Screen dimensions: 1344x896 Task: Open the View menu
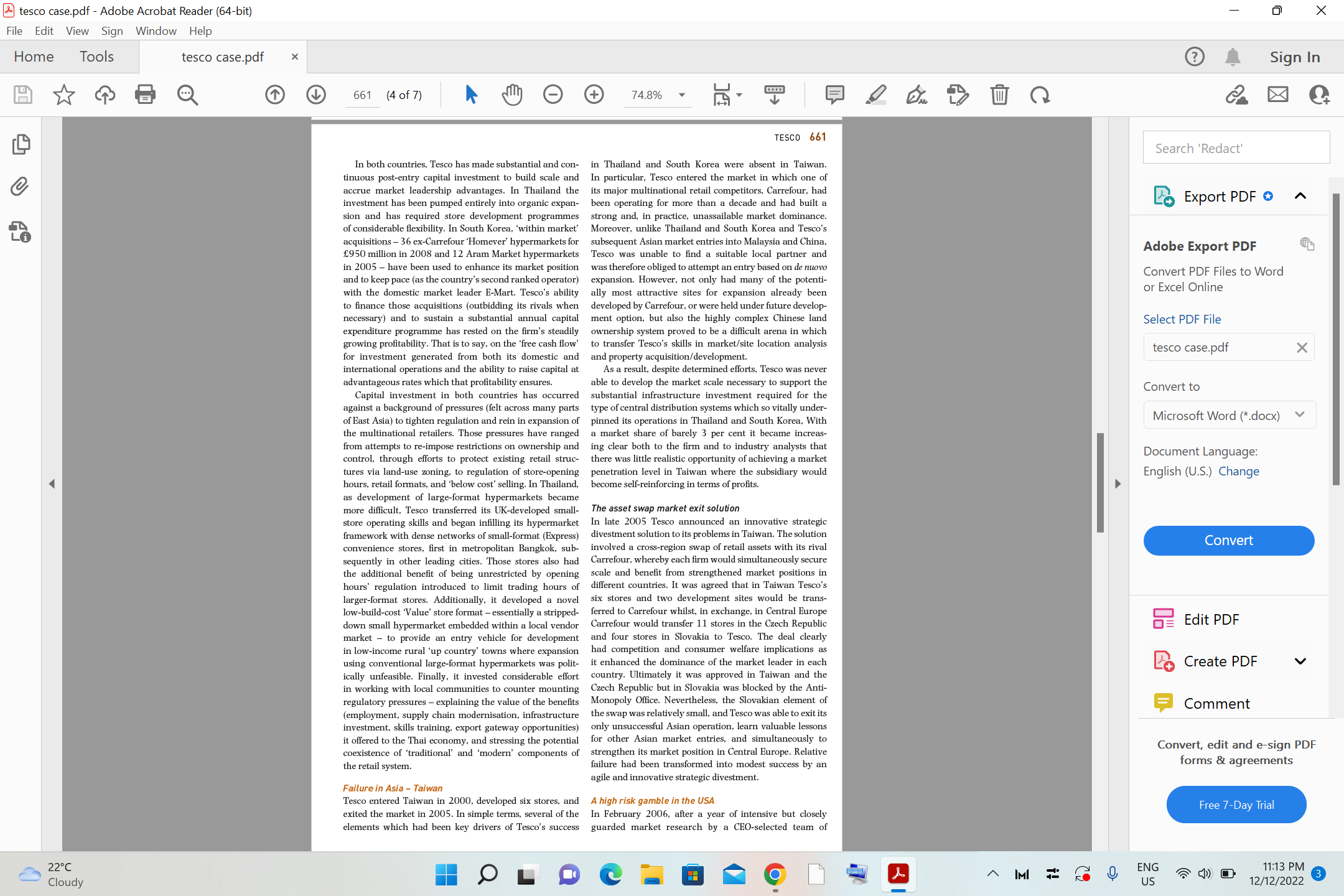coord(77,30)
